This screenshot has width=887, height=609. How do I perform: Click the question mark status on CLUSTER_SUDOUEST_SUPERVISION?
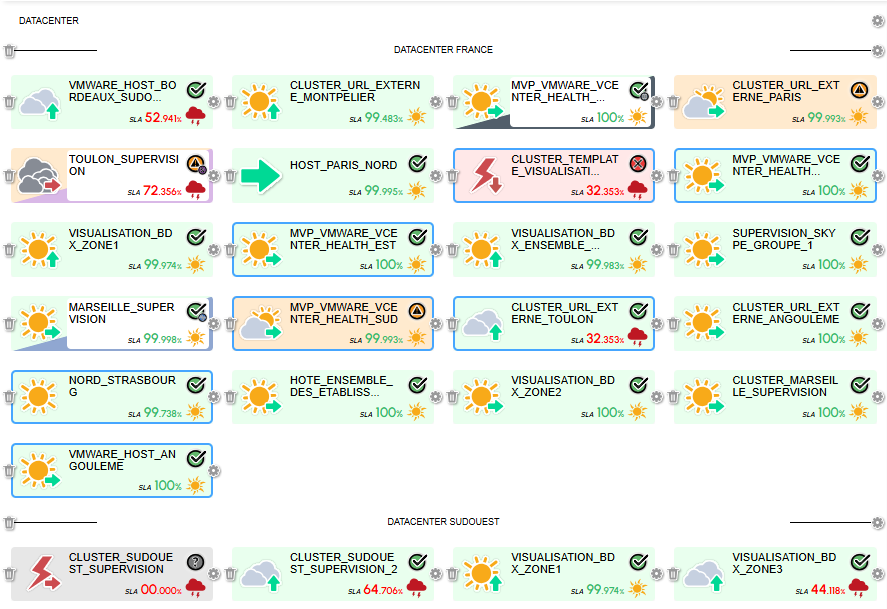(x=196, y=562)
